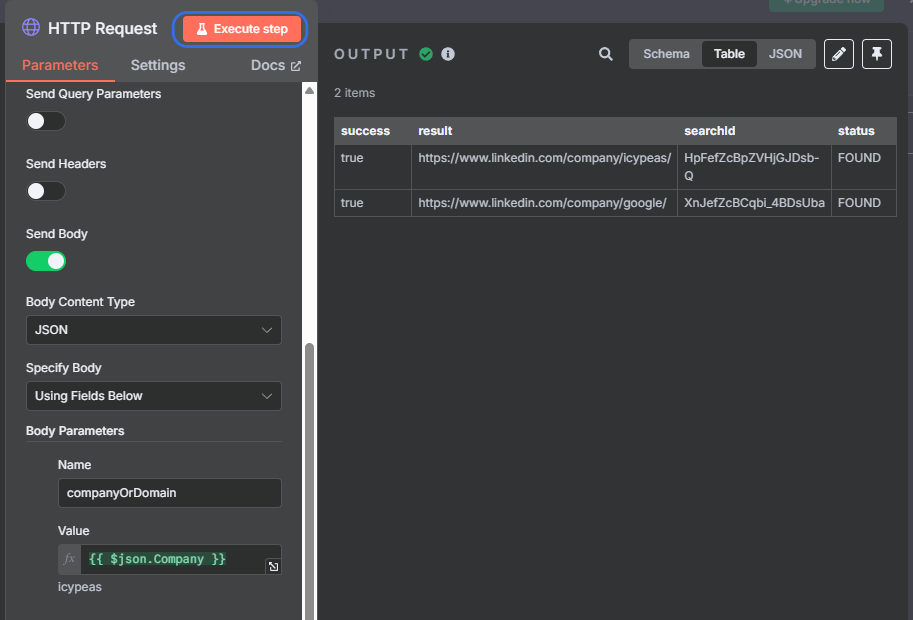Switch output view to Schema
This screenshot has height=620, width=913.
(666, 54)
